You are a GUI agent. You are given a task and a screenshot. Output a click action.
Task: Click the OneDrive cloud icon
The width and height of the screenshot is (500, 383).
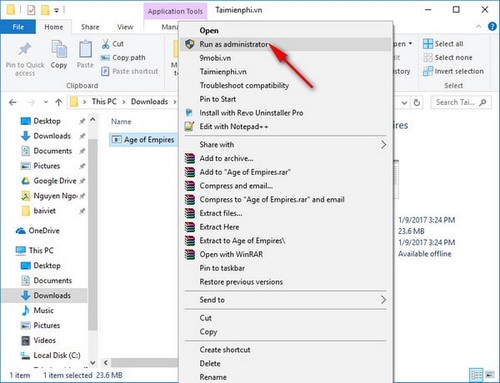click(21, 231)
